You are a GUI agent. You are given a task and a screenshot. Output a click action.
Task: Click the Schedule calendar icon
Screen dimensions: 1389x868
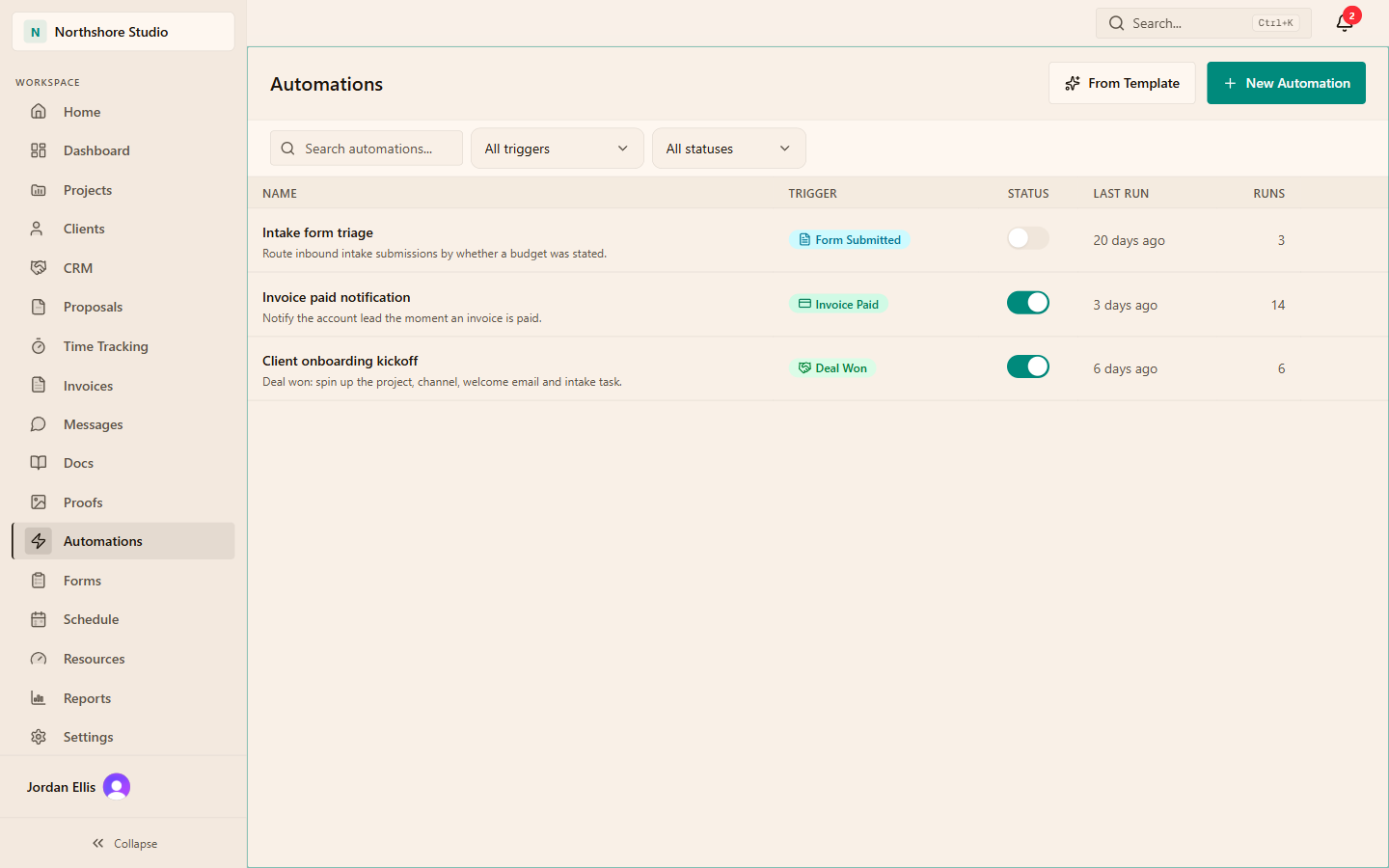(39, 619)
